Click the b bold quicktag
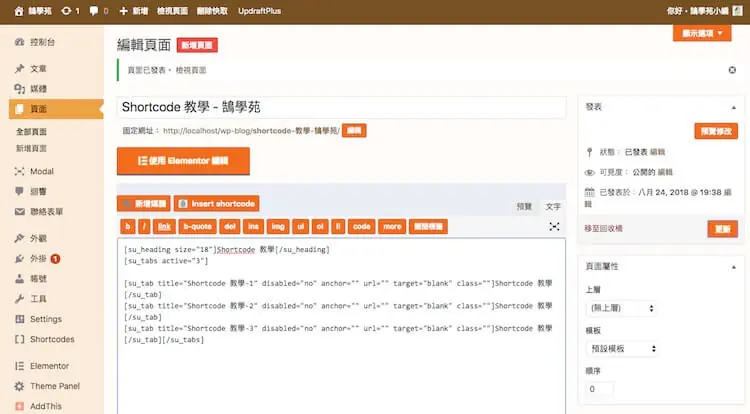The height and width of the screenshot is (414, 750). 127,227
